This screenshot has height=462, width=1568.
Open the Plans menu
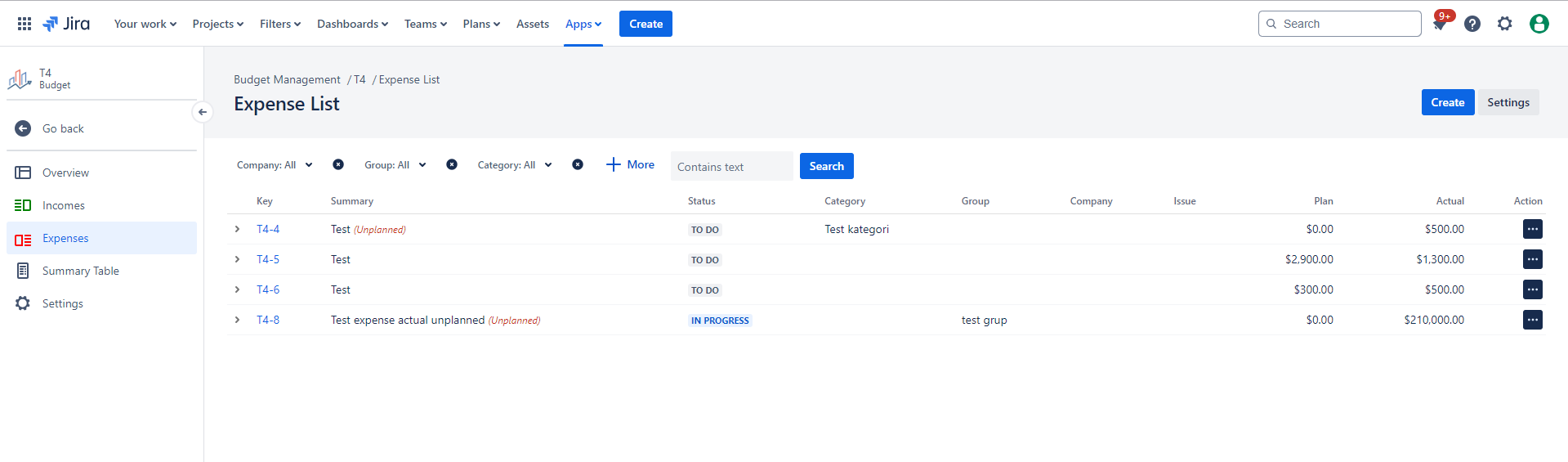[481, 24]
